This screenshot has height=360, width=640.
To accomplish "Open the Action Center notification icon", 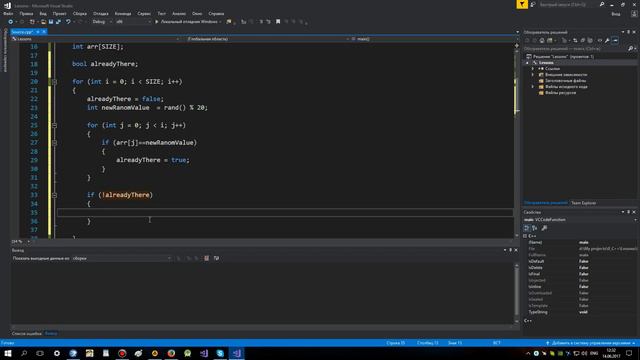I will [x=629, y=353].
